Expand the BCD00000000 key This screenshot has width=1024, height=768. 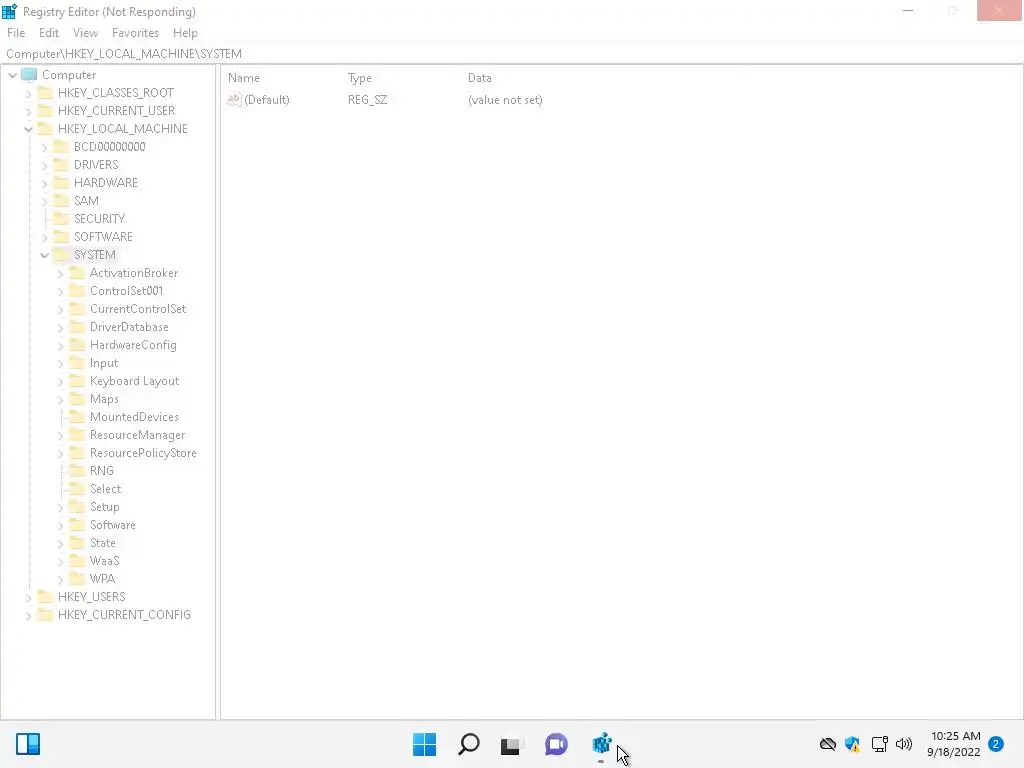point(44,148)
